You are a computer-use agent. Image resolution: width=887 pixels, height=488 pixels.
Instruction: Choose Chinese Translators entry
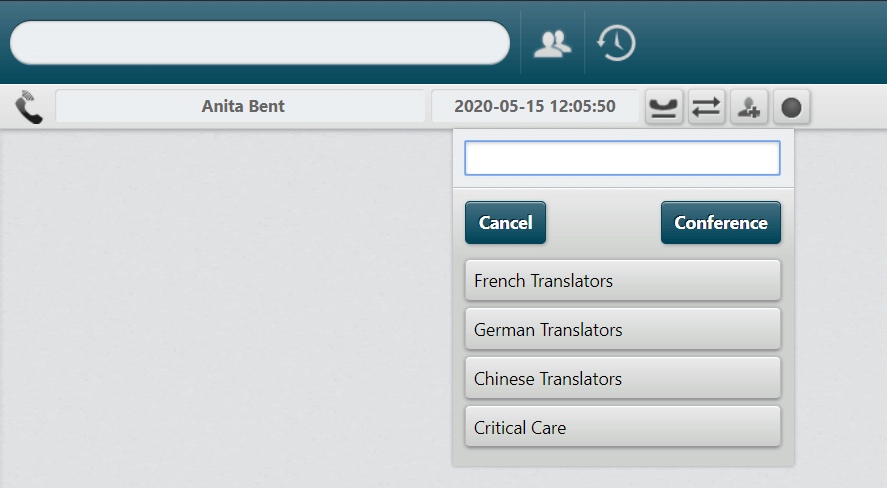[x=623, y=378]
